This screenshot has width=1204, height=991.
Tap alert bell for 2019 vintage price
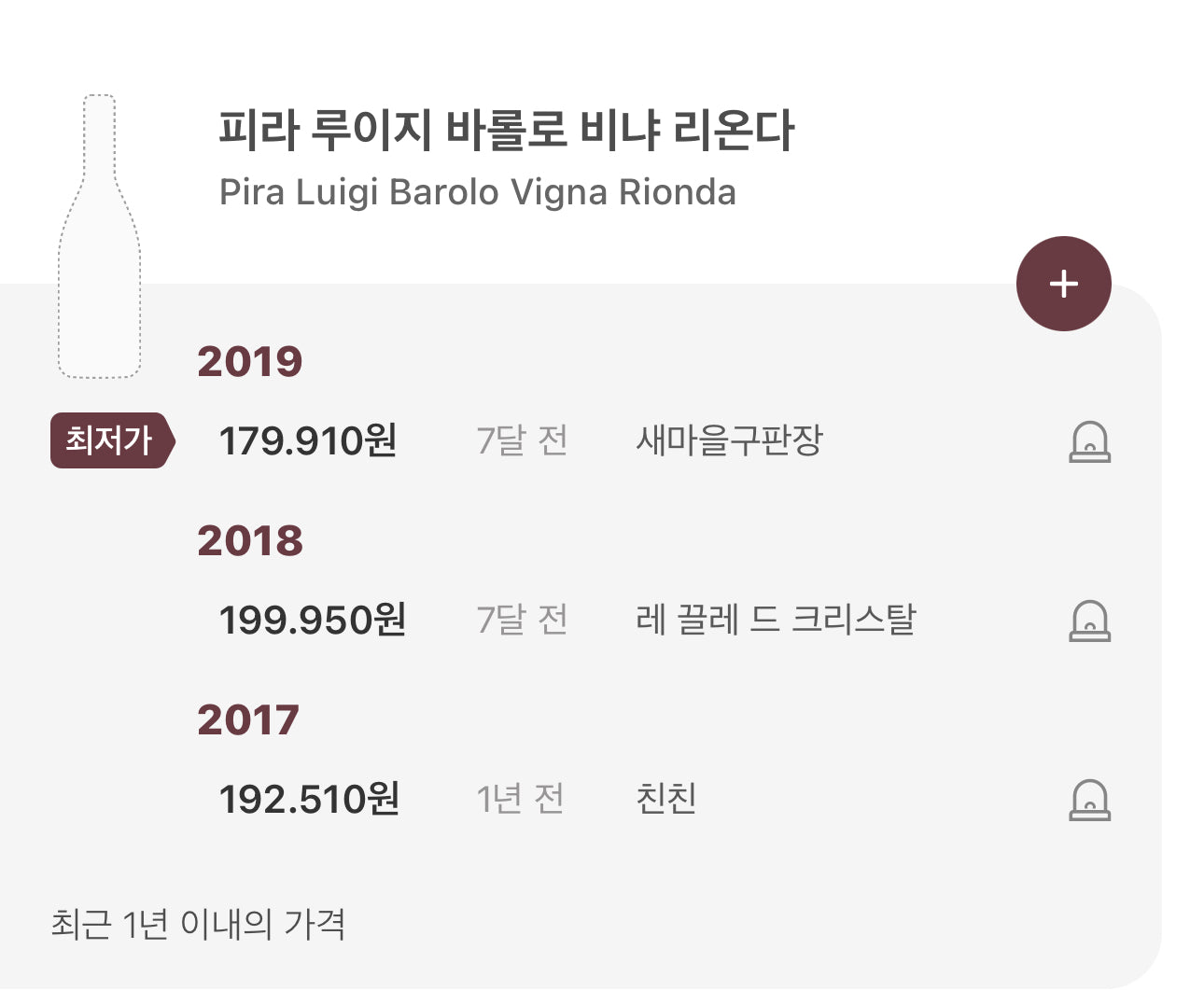pos(1089,441)
